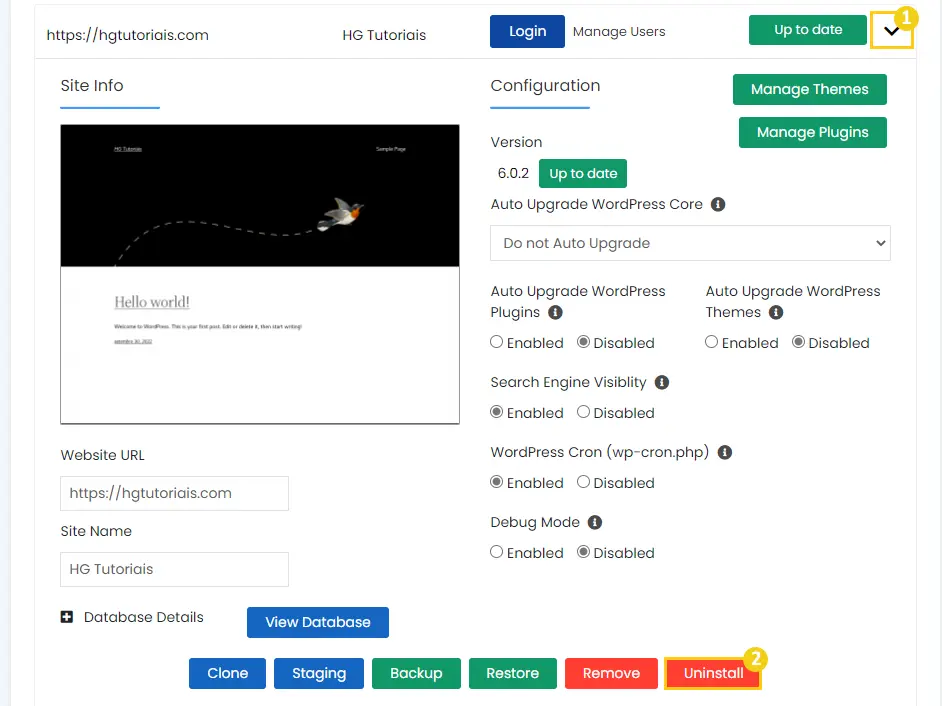Click info icon beside Debug Mode

(x=595, y=522)
